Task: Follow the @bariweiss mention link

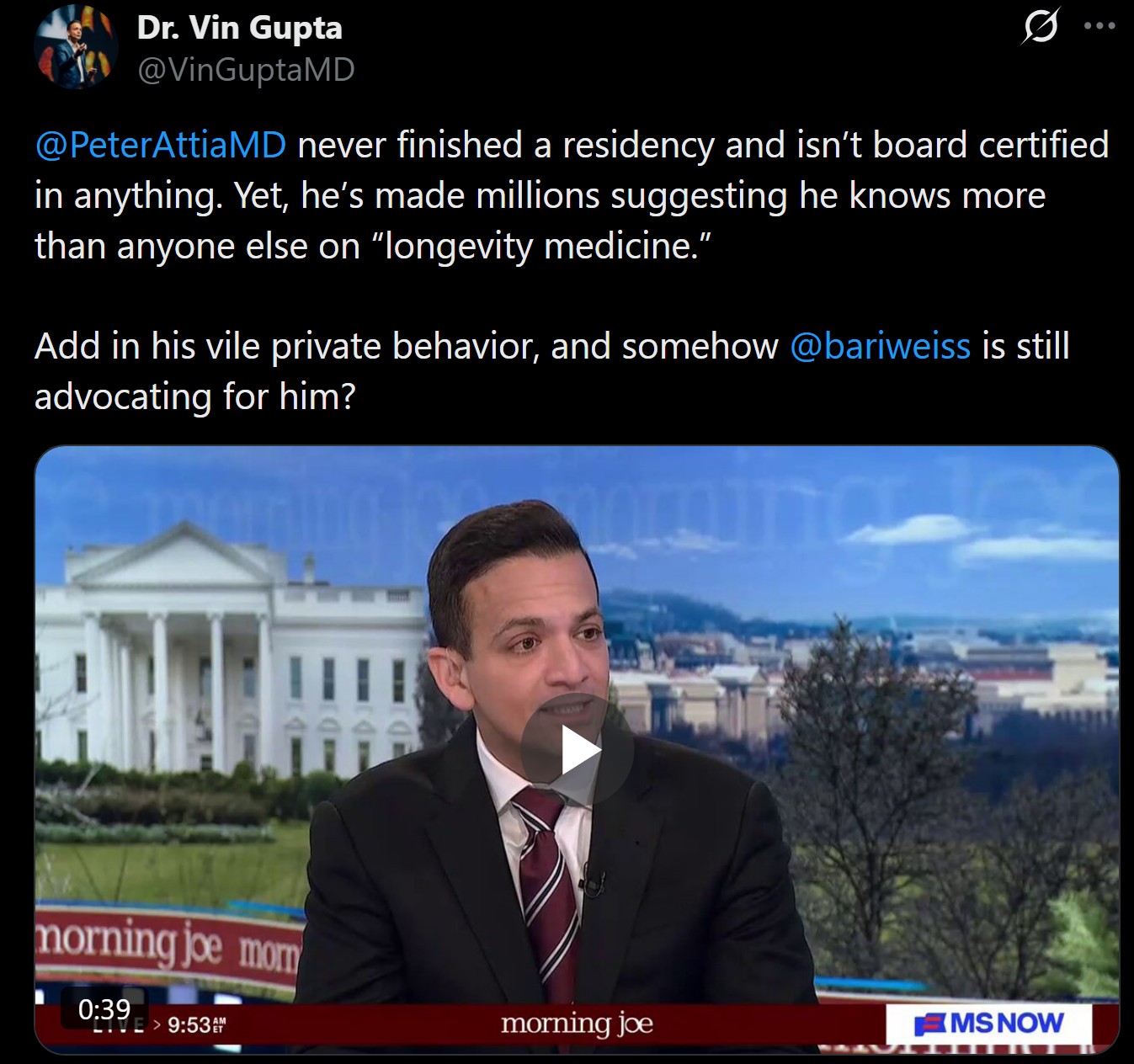Action: [x=880, y=346]
